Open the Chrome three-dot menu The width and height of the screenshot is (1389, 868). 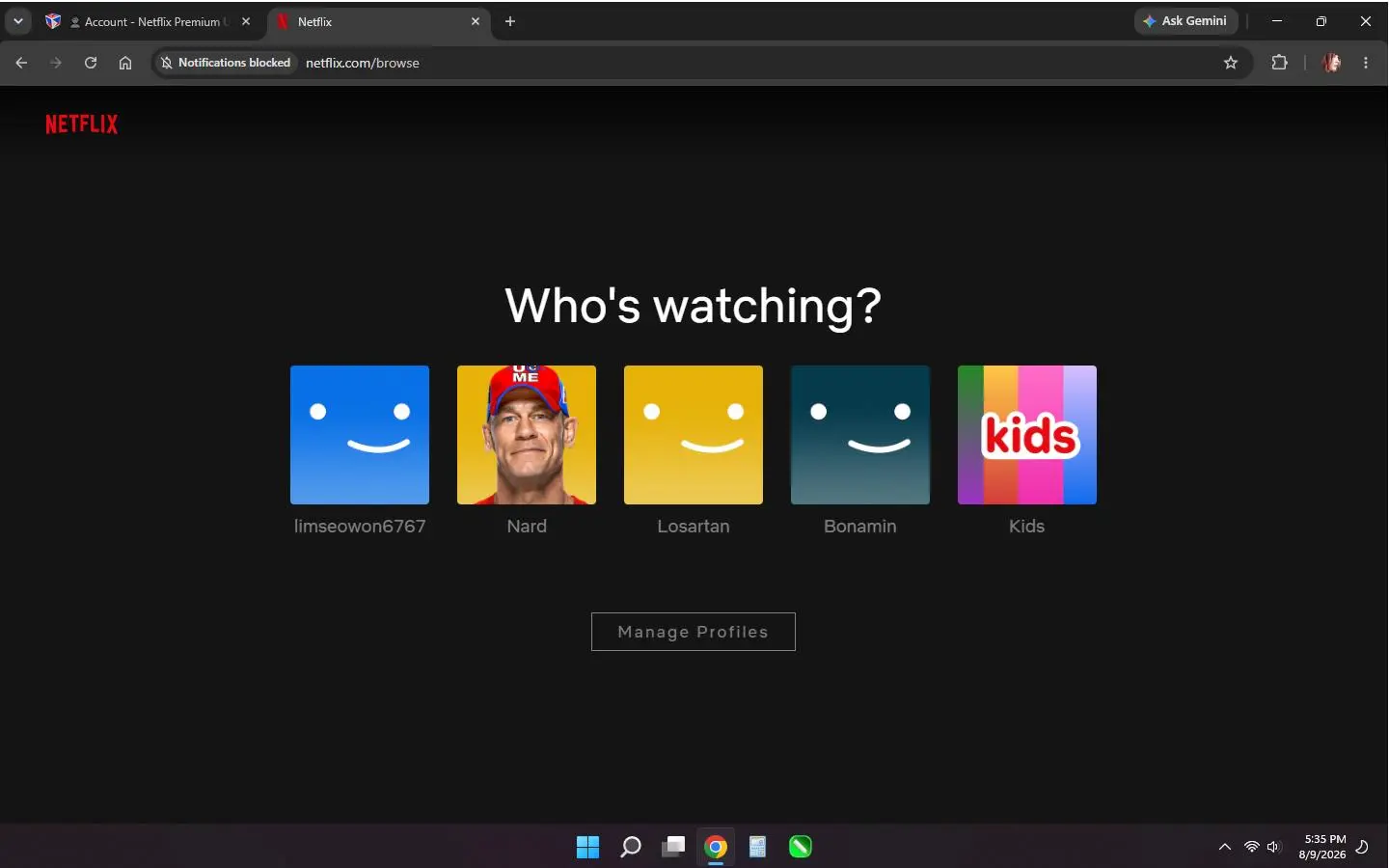[x=1366, y=63]
